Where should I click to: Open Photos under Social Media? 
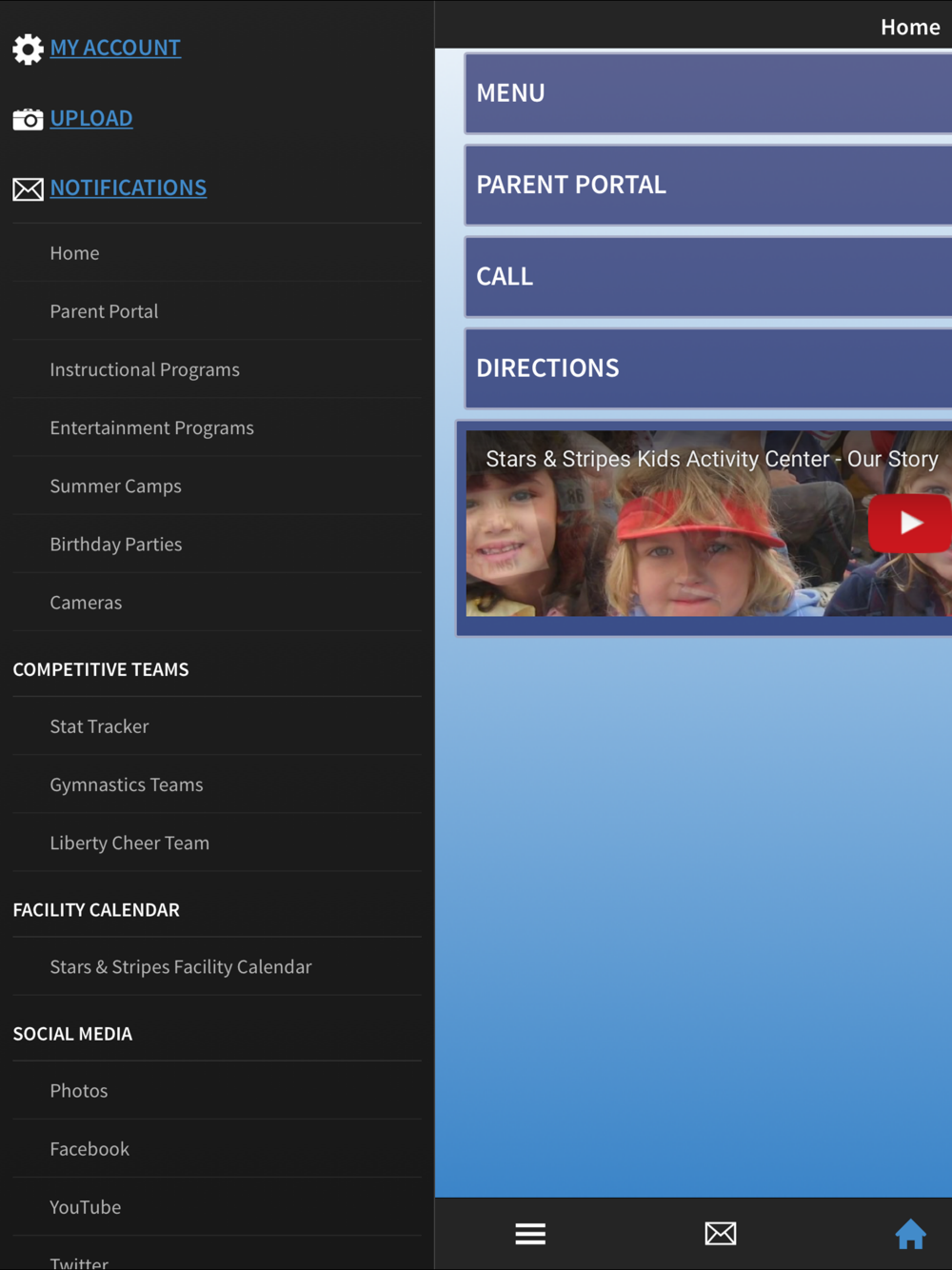point(217,1090)
